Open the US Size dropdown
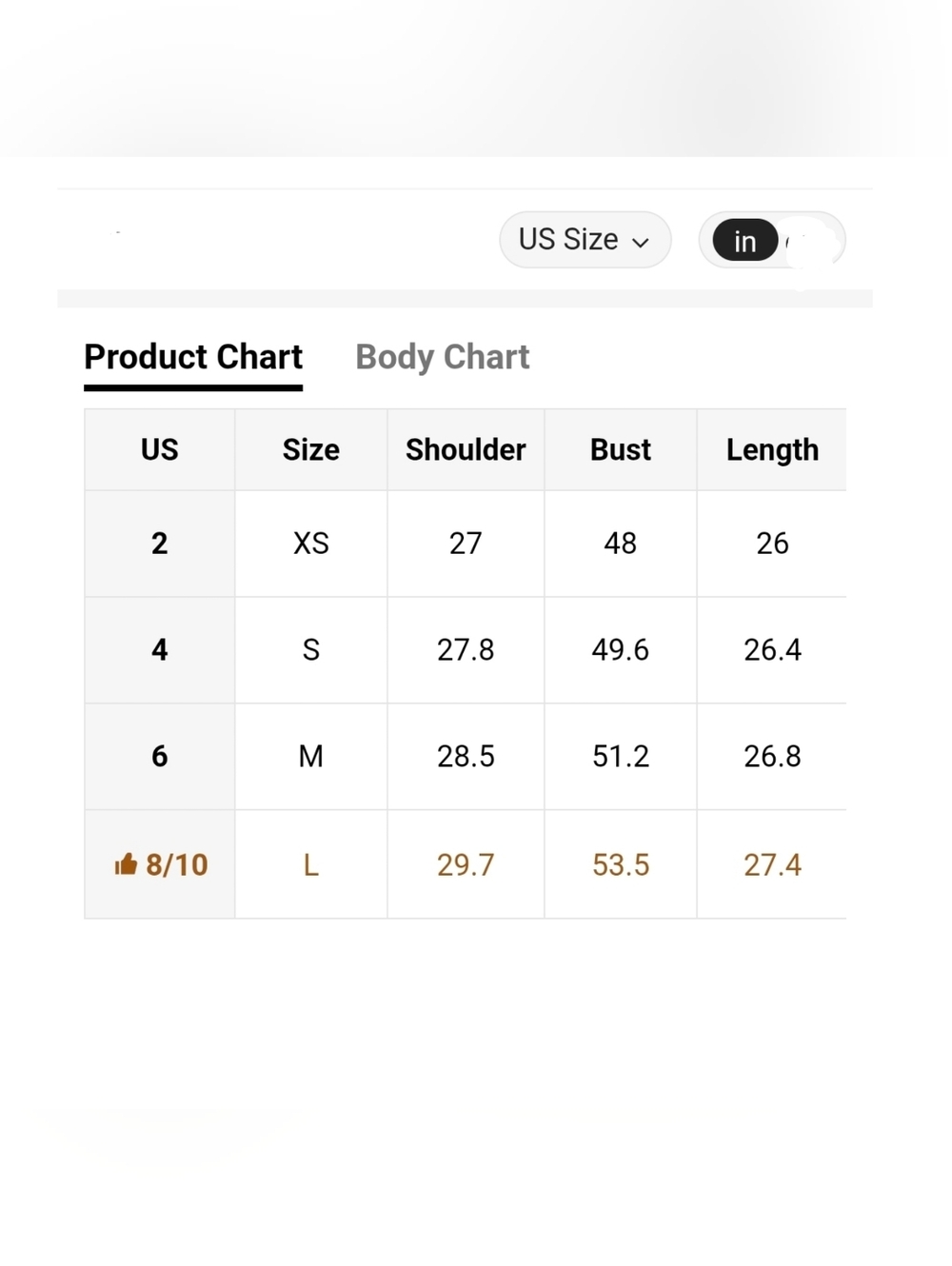 coord(585,240)
